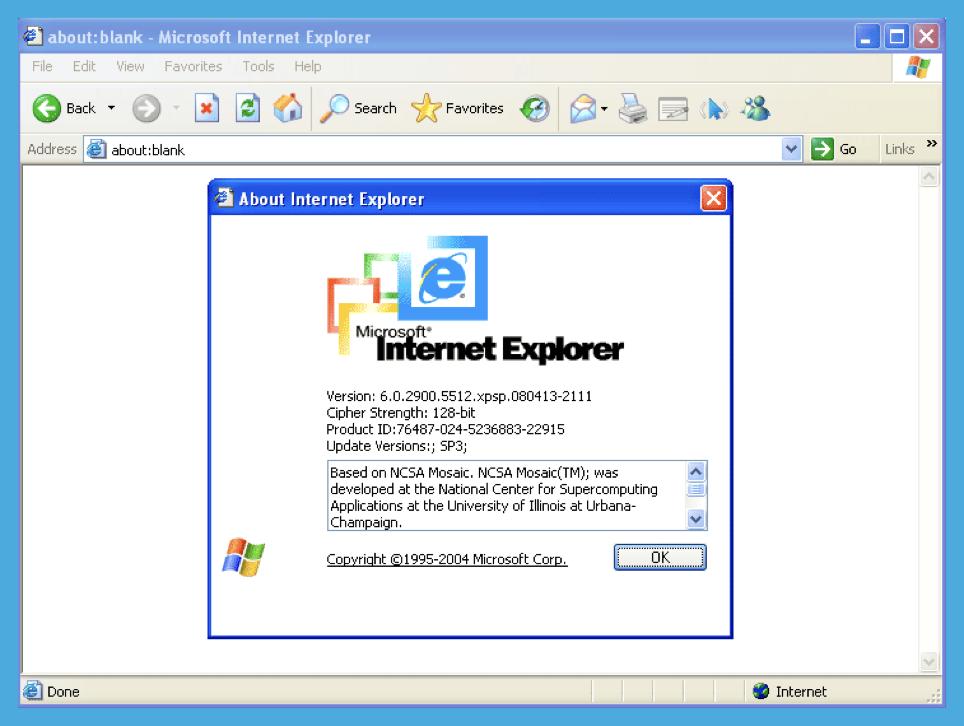964x726 pixels.
Task: Click the Windows flag throbber icon
Action: 918,67
